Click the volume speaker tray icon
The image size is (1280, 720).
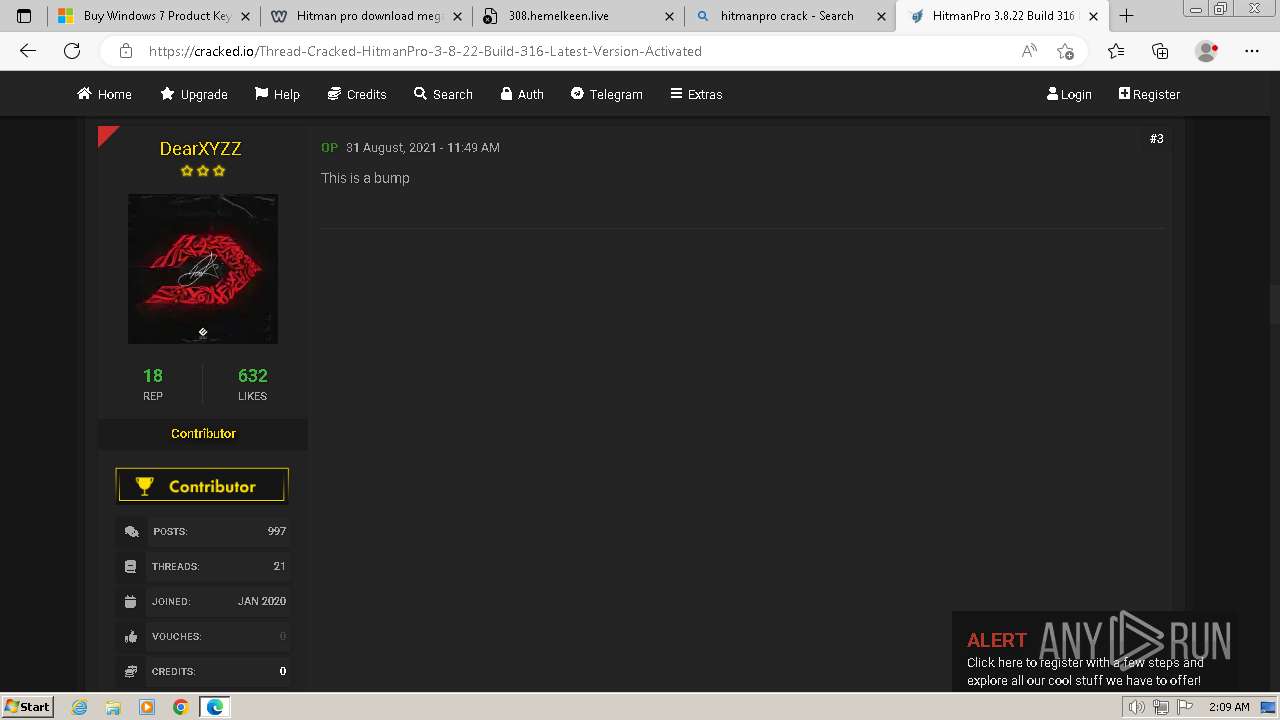pyautogui.click(x=1138, y=707)
